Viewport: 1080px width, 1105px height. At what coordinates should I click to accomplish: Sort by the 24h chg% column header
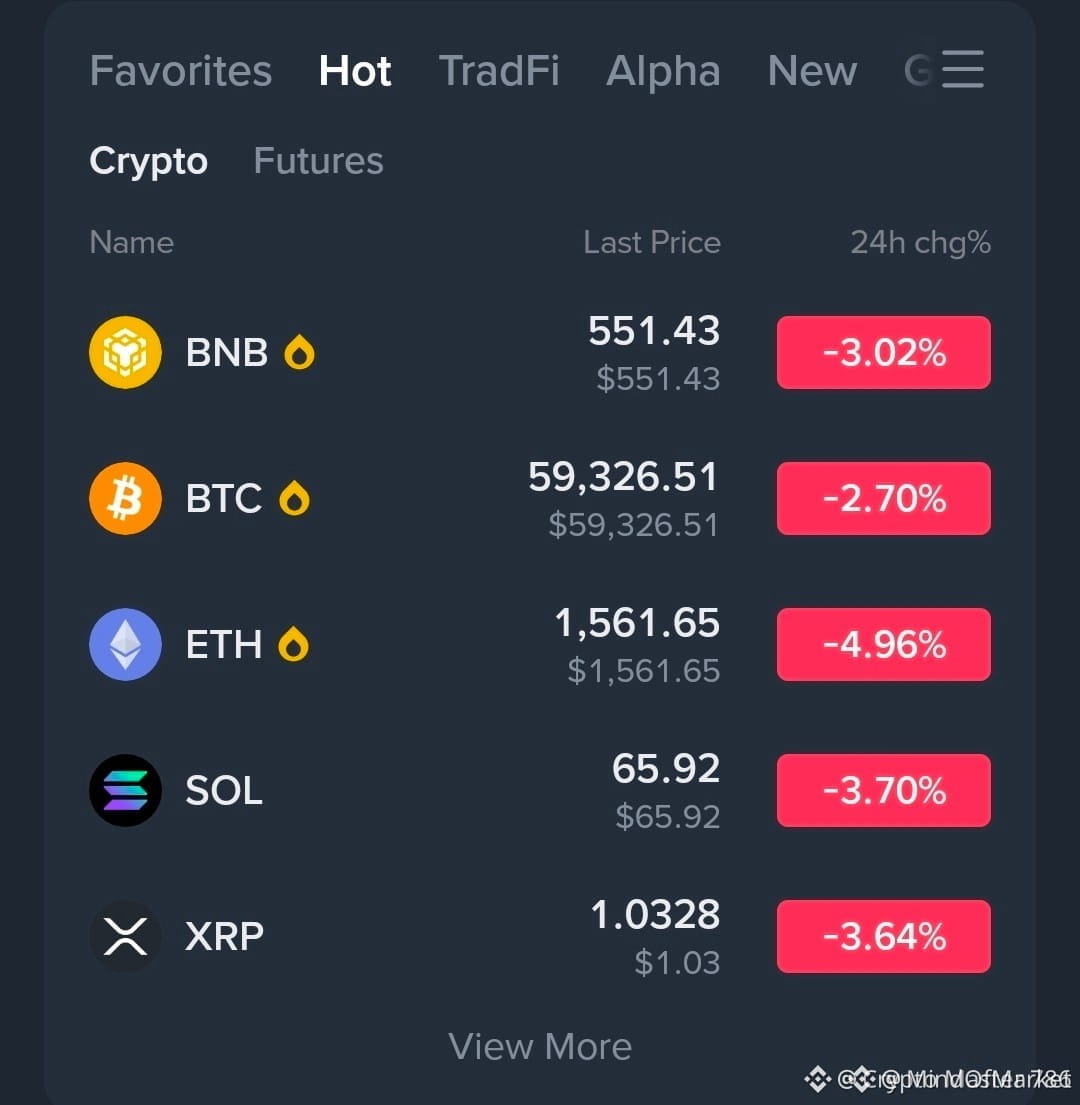click(920, 242)
